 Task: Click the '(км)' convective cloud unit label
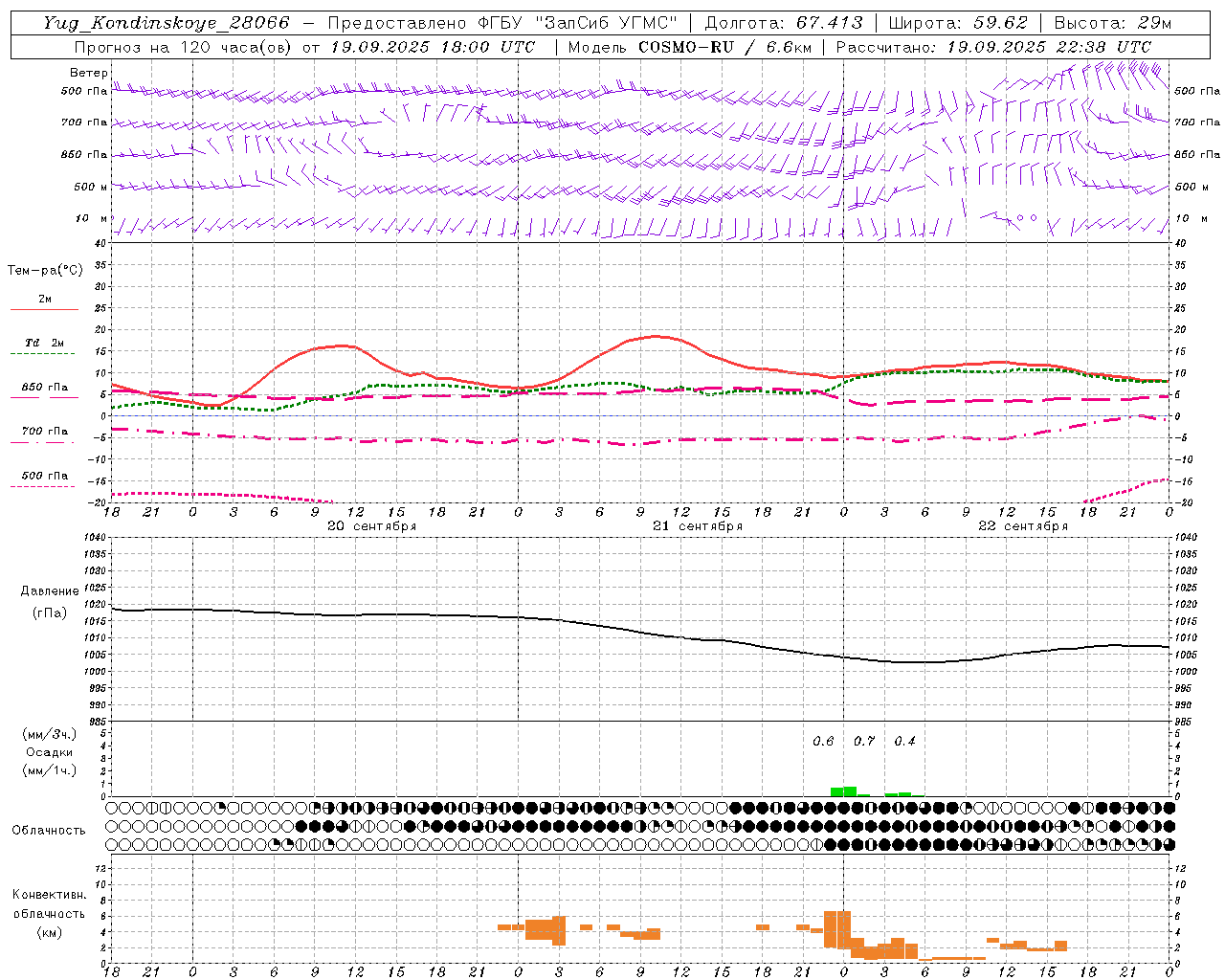[x=49, y=932]
